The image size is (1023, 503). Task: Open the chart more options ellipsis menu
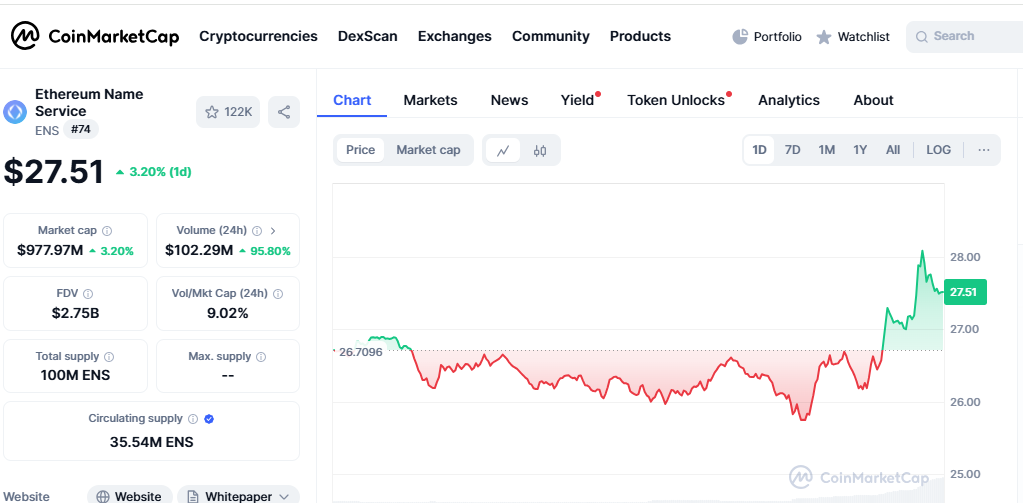[983, 150]
